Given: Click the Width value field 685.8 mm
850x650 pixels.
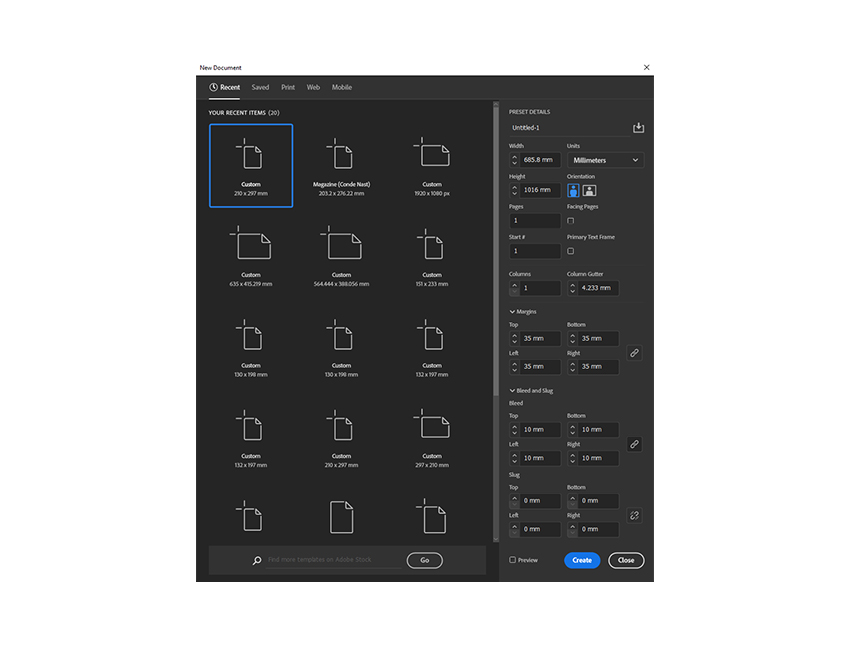Looking at the screenshot, I should [540, 160].
